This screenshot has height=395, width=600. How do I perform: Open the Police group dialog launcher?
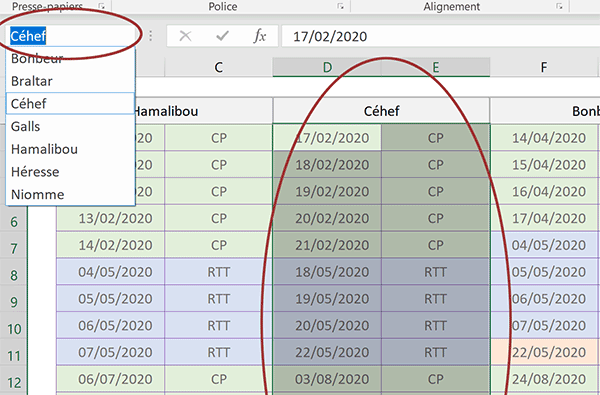[340, 6]
